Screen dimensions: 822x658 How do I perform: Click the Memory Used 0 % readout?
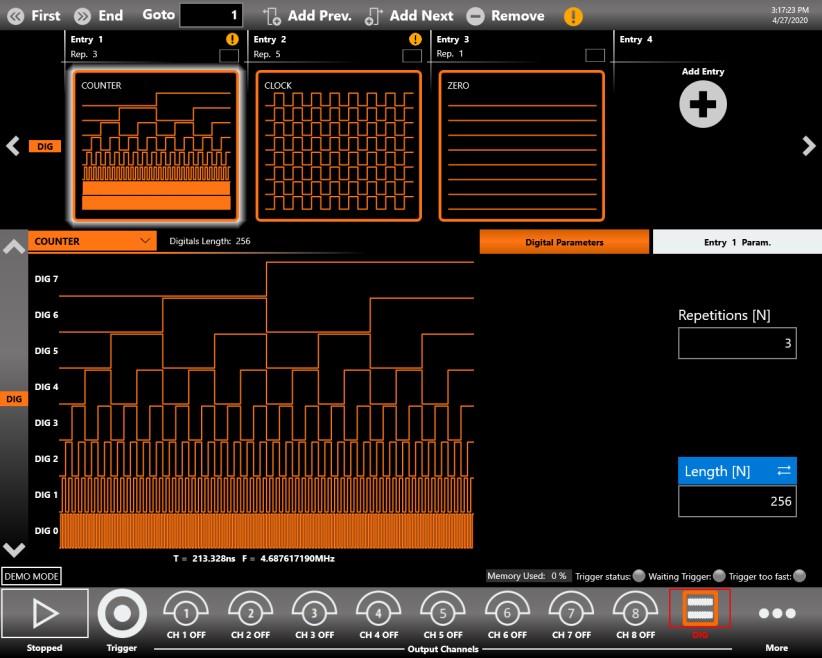coord(527,576)
